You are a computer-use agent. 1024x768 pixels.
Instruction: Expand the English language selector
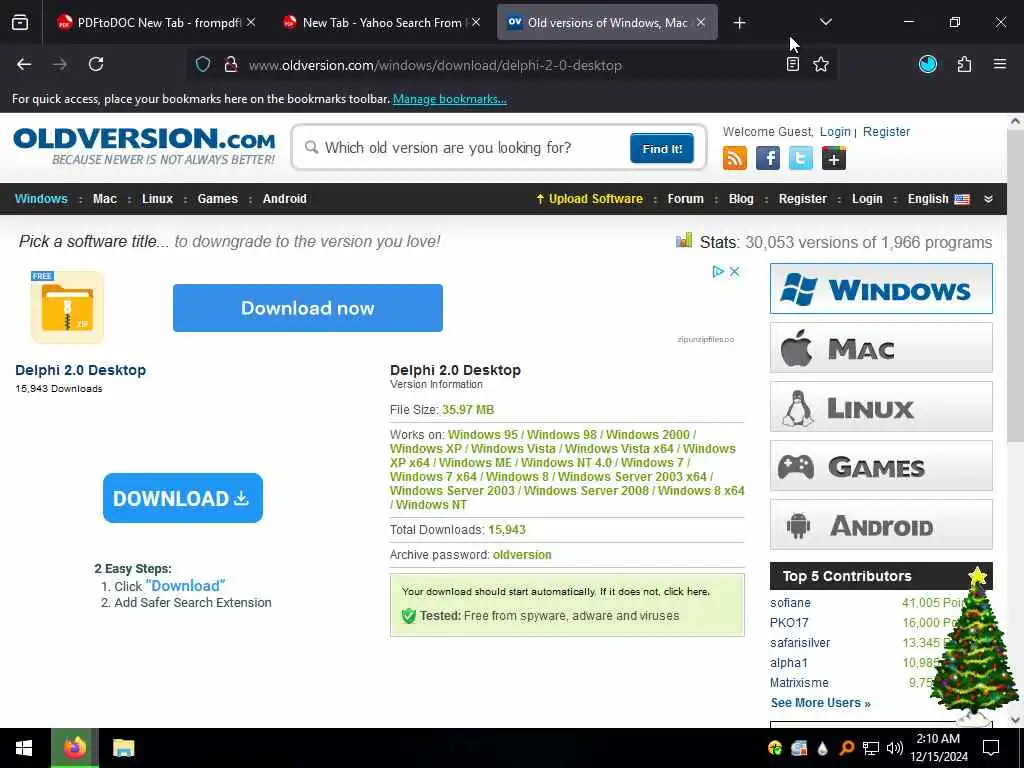(938, 199)
